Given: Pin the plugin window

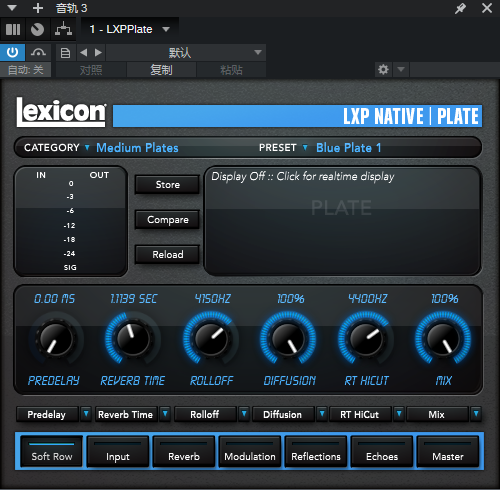Looking at the screenshot, I should (460, 8).
